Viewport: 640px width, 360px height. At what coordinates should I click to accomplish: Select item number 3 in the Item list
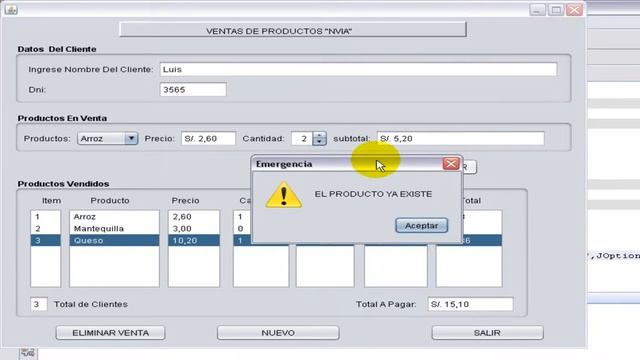(46, 240)
